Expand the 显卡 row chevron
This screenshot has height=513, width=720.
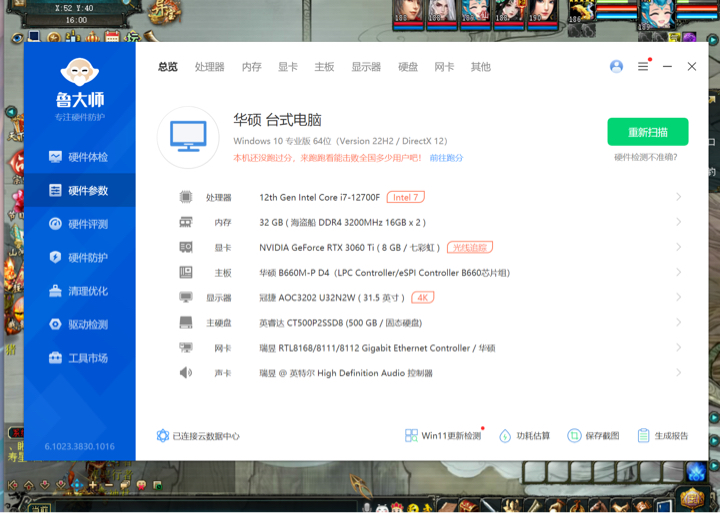[678, 247]
